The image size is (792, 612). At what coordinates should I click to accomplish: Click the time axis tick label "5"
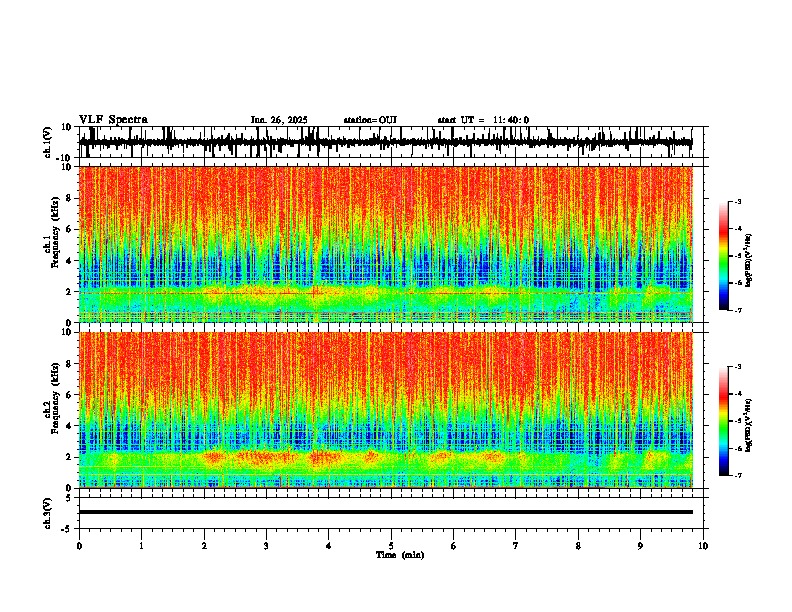(391, 546)
